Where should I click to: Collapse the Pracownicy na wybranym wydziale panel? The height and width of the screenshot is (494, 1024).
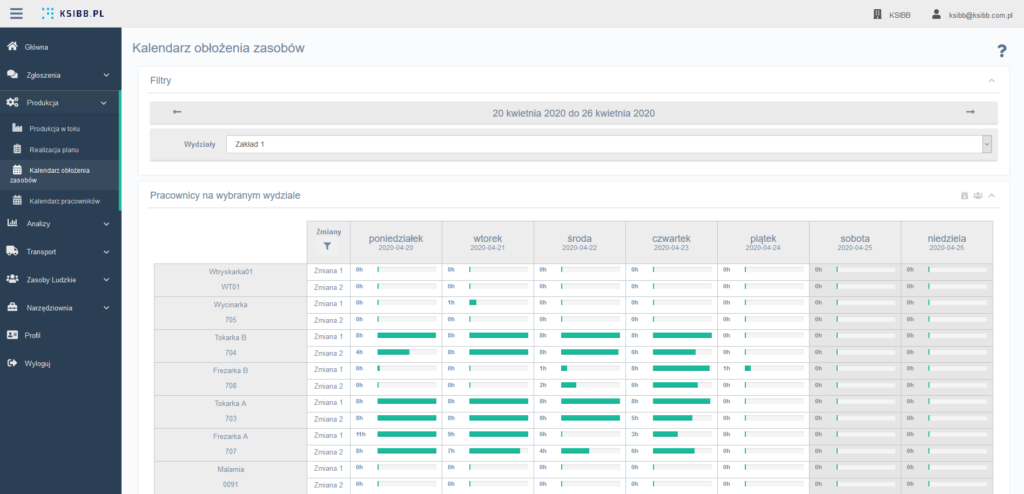coord(991,196)
